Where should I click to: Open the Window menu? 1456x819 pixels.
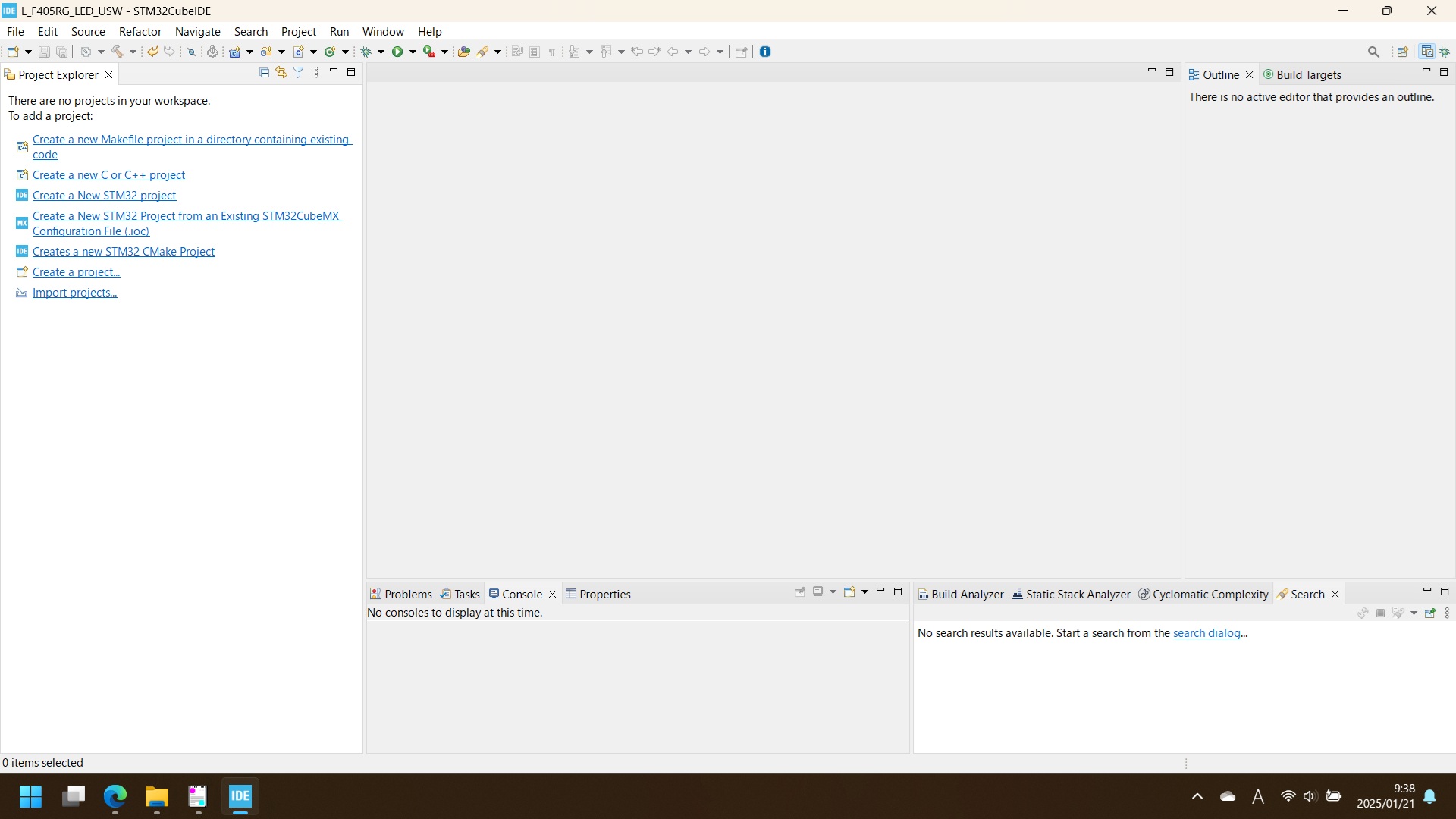[383, 31]
